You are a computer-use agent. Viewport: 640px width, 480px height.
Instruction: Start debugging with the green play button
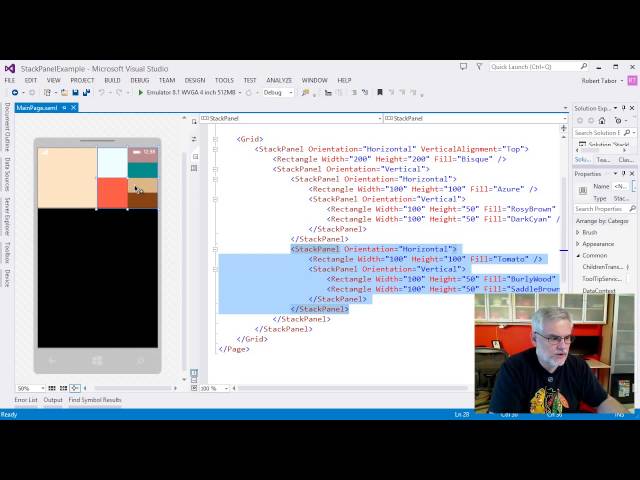click(x=140, y=93)
